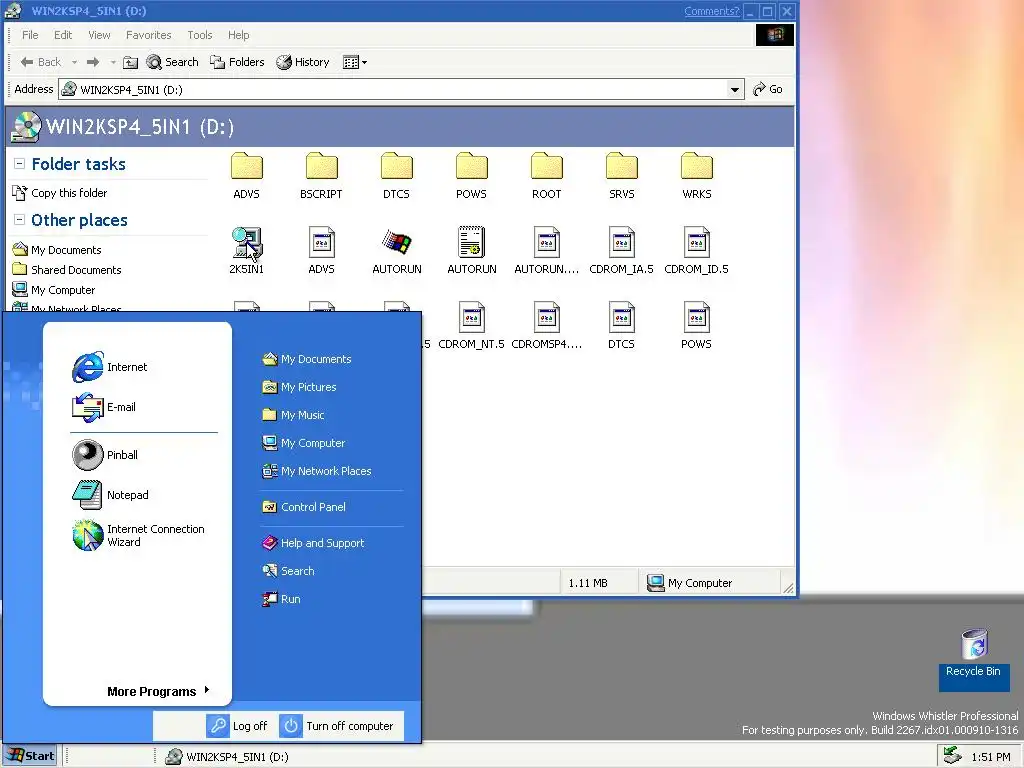Open My Pictures in Start menu
The image size is (1024, 768).
(x=299, y=387)
